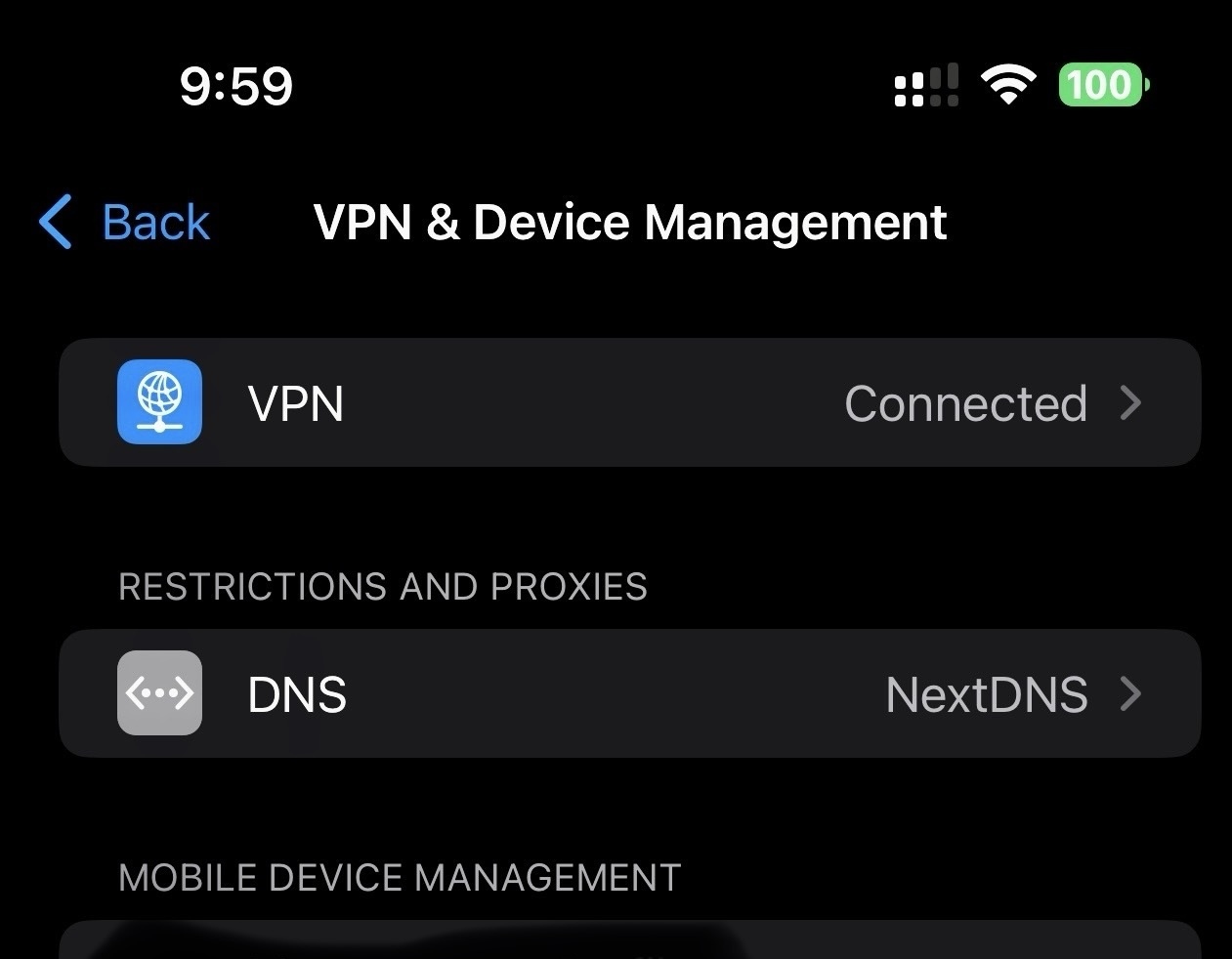Screen dimensions: 1232x959
Task: Tap empty space between DNS and NextDNS
Action: (606, 693)
